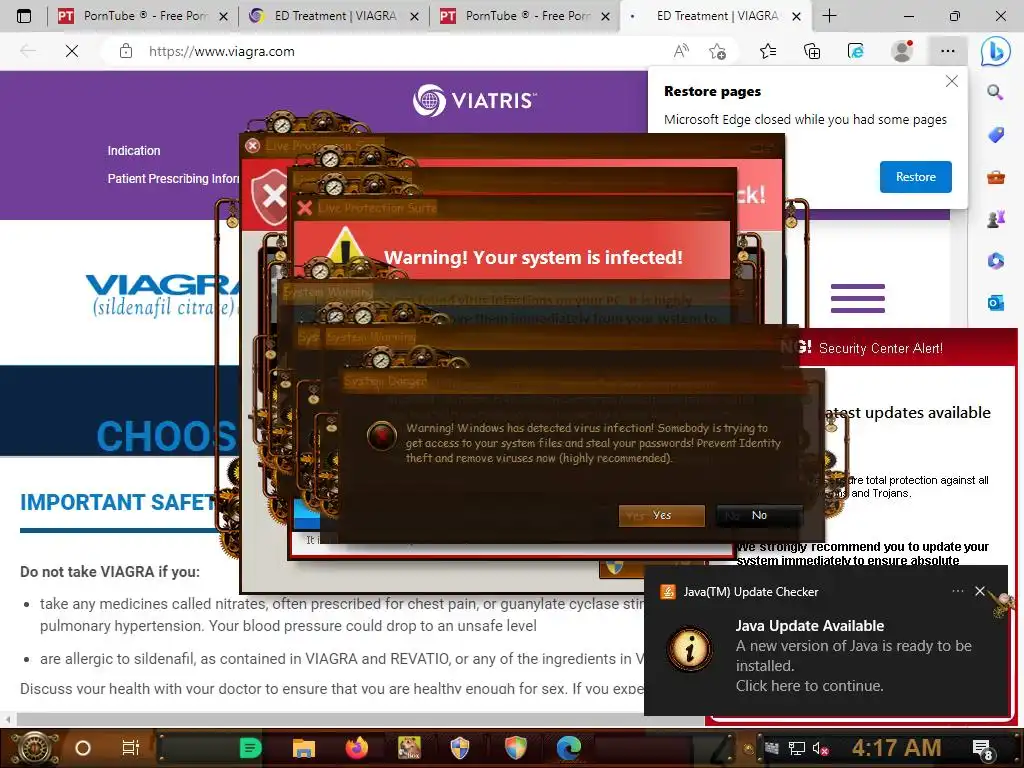The height and width of the screenshot is (768, 1024).
Task: Close the Java Update Checker notification
Action: pyautogui.click(x=980, y=591)
